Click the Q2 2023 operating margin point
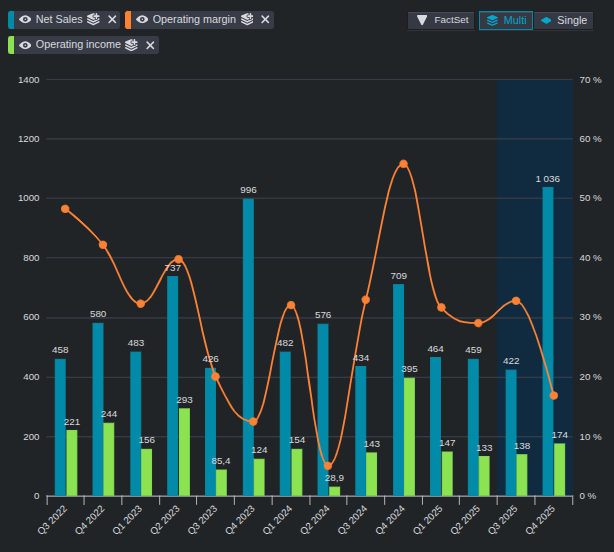Viewport: 614px width, 552px height. [x=179, y=259]
